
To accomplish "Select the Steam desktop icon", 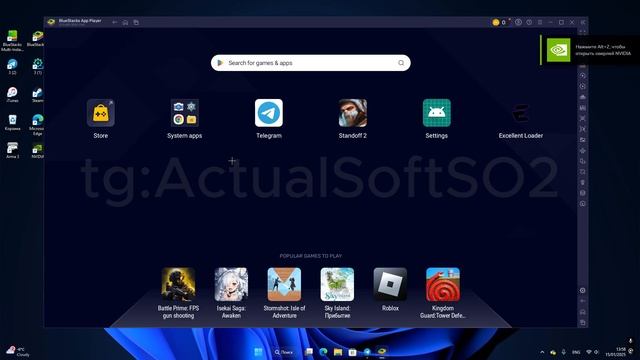I will tap(37, 95).
